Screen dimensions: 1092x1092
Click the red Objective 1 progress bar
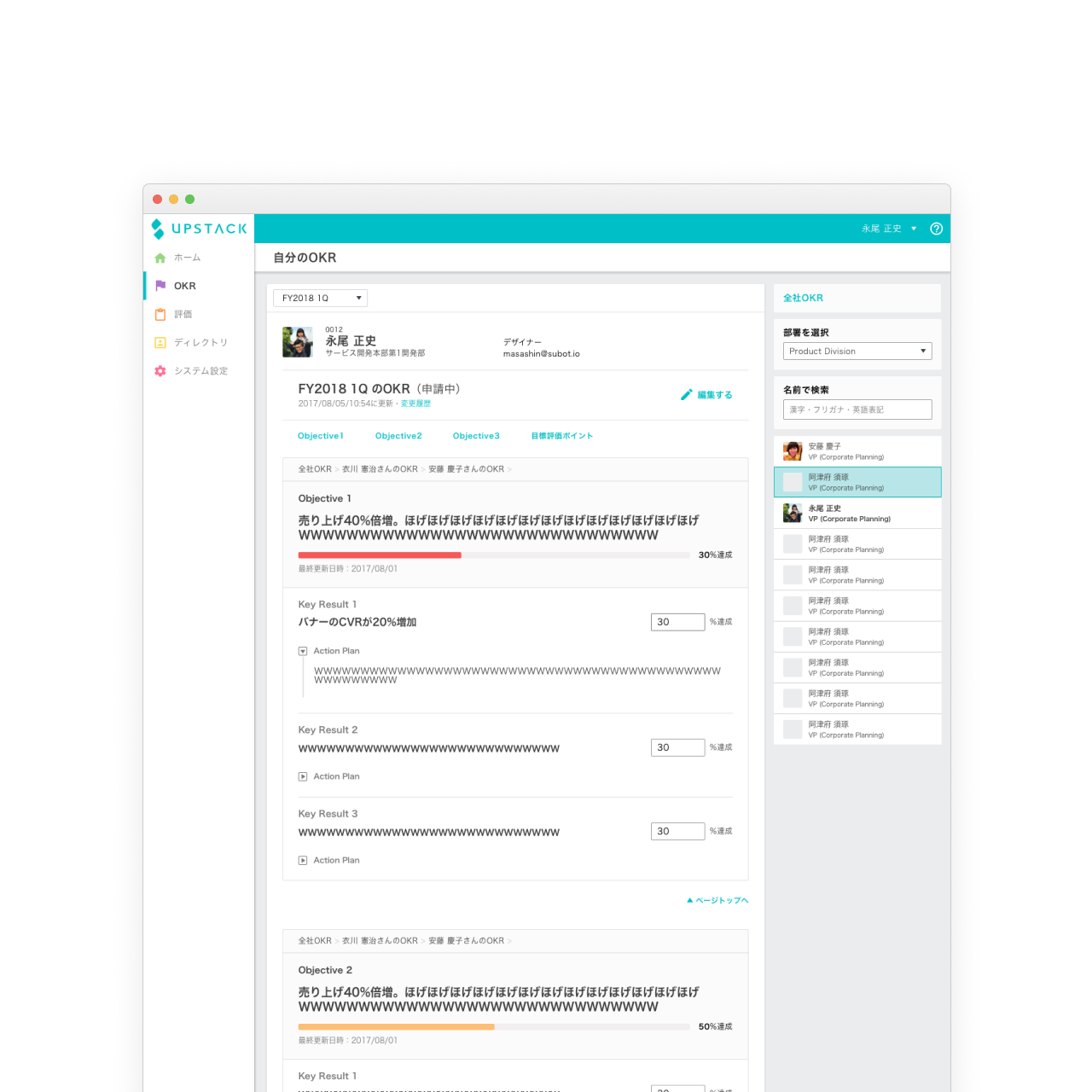click(380, 555)
